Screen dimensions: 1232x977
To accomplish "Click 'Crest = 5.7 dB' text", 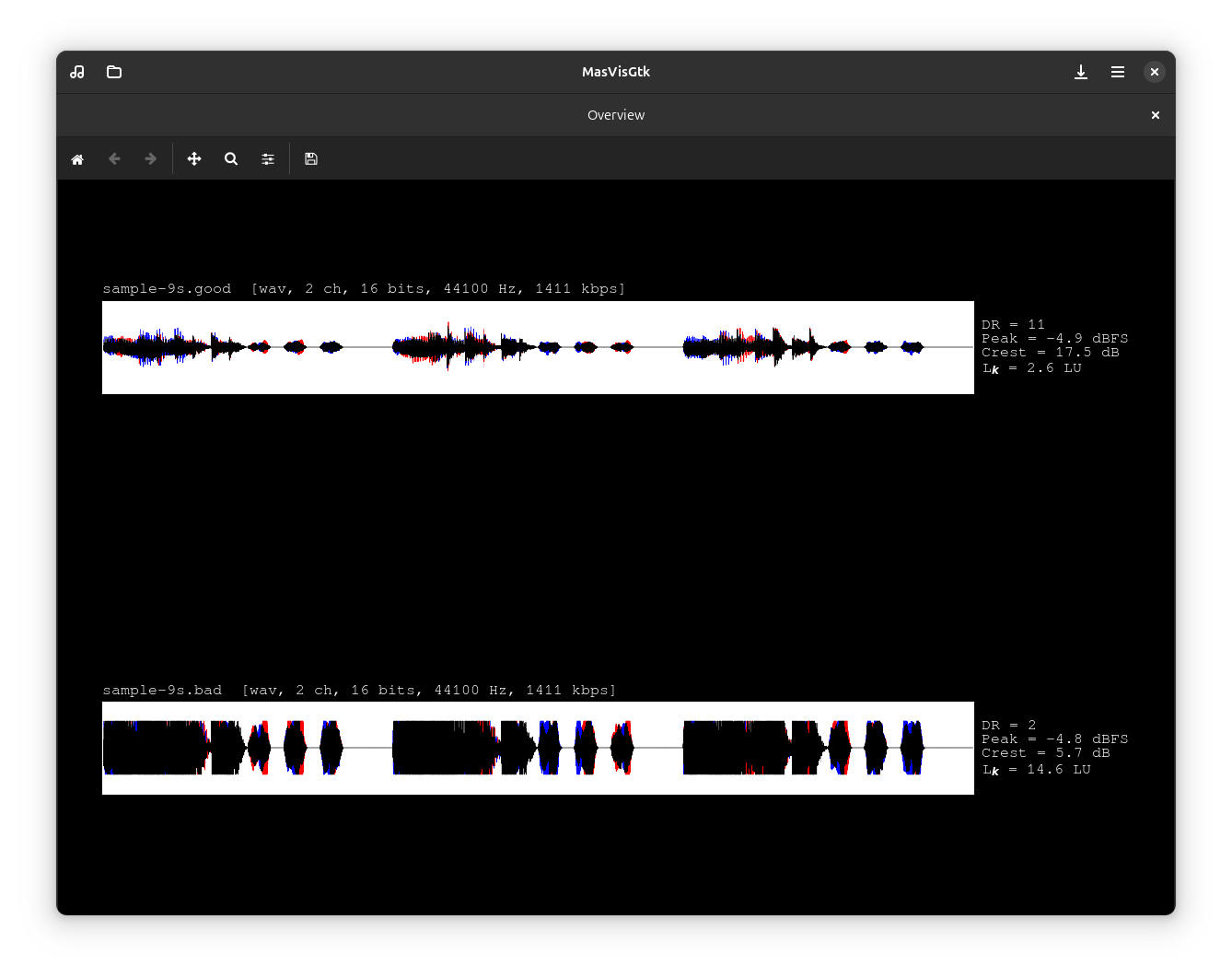I will (x=1045, y=752).
